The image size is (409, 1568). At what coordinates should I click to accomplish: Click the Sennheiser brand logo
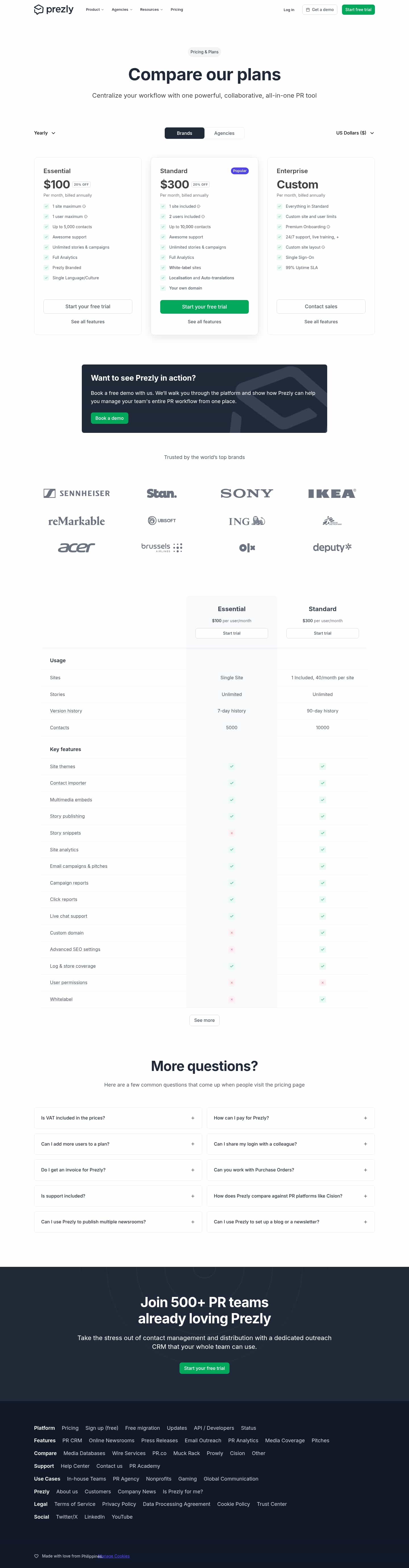tap(77, 494)
